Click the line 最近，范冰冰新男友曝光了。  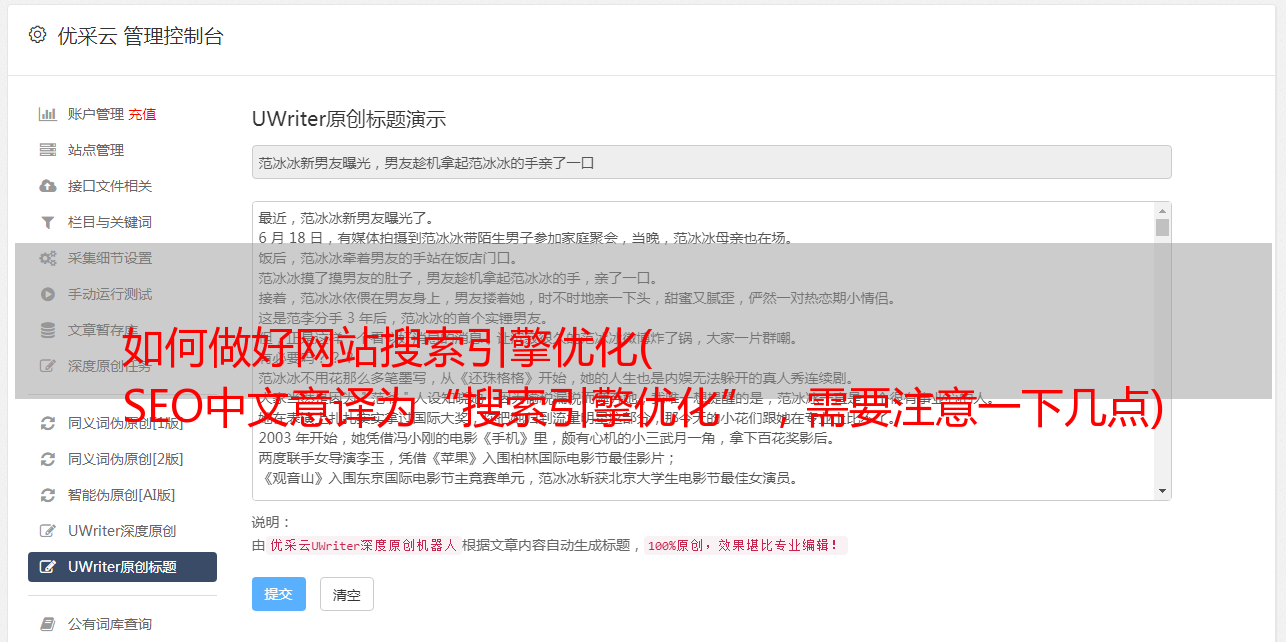(x=346, y=218)
